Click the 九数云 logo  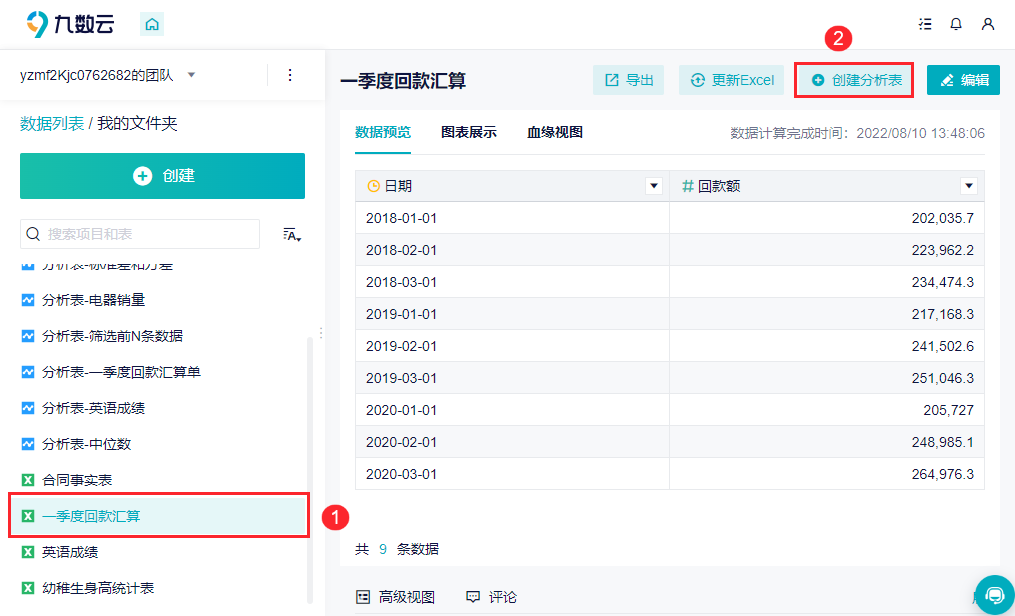coord(71,24)
